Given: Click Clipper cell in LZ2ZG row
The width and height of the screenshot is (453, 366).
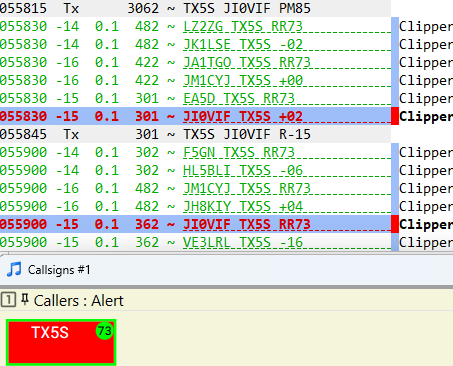Looking at the screenshot, I should [x=426, y=26].
